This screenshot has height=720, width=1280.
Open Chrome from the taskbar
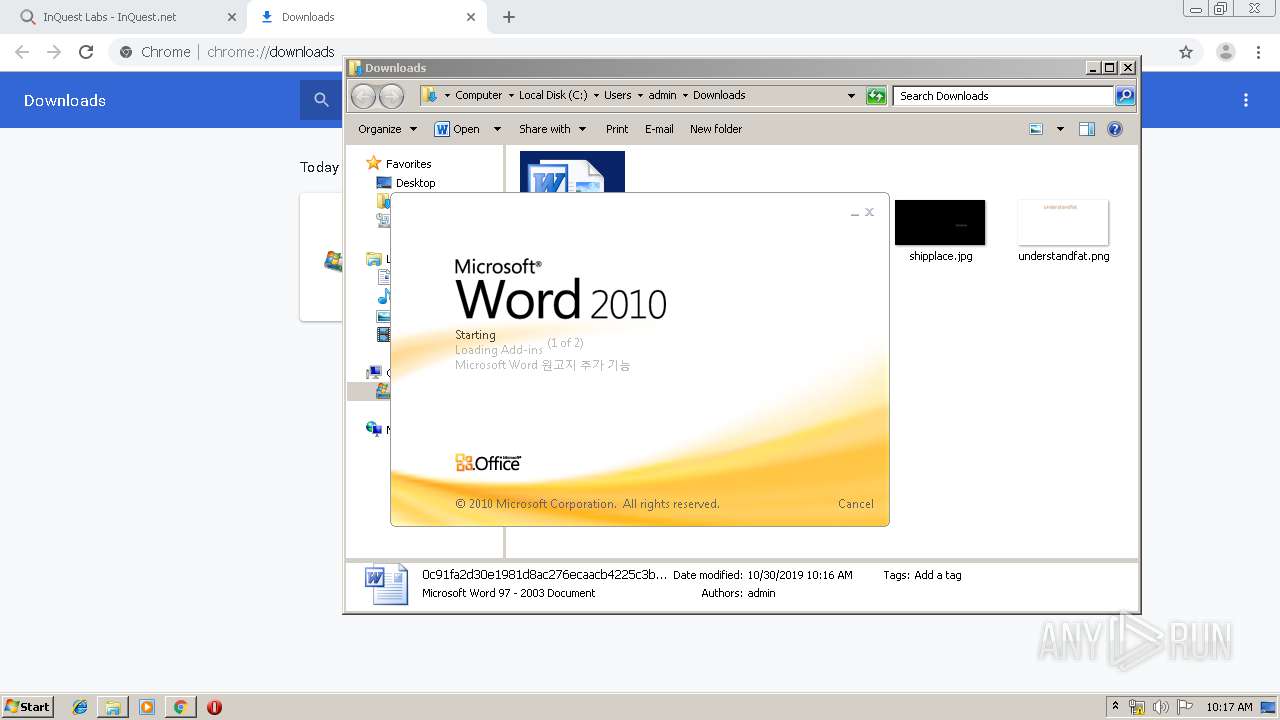pyautogui.click(x=180, y=707)
